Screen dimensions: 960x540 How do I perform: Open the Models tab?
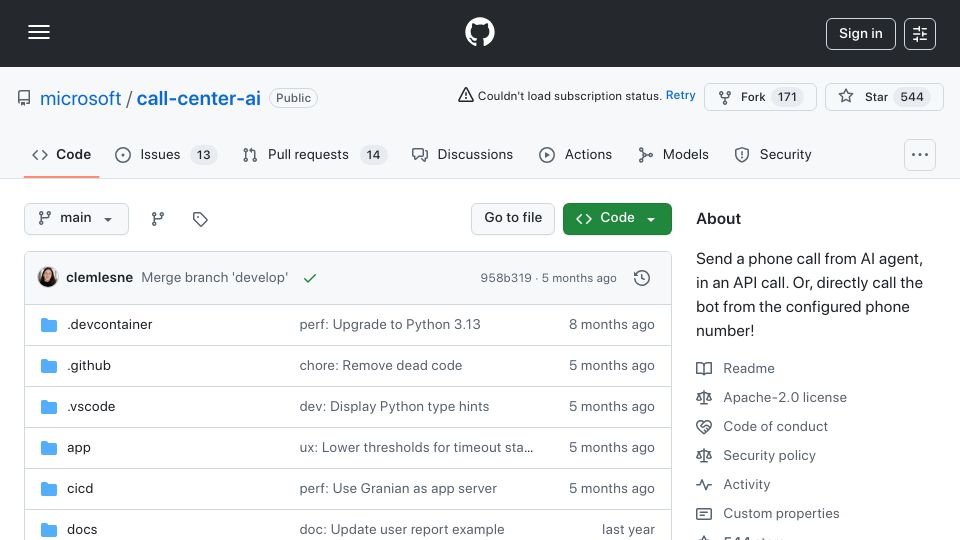pyautogui.click(x=673, y=155)
